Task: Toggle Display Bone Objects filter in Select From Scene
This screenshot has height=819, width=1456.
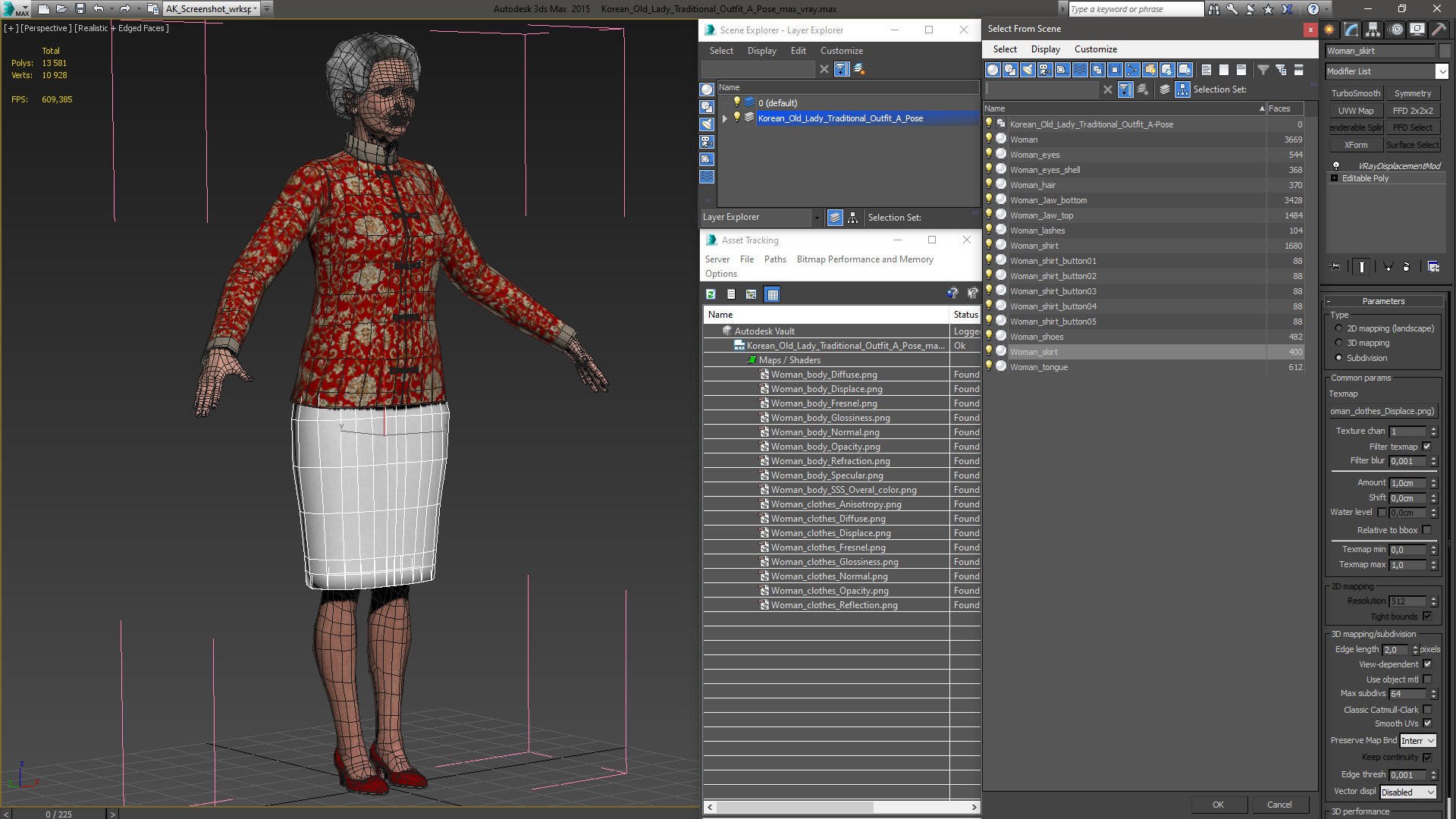Action: click(1132, 70)
